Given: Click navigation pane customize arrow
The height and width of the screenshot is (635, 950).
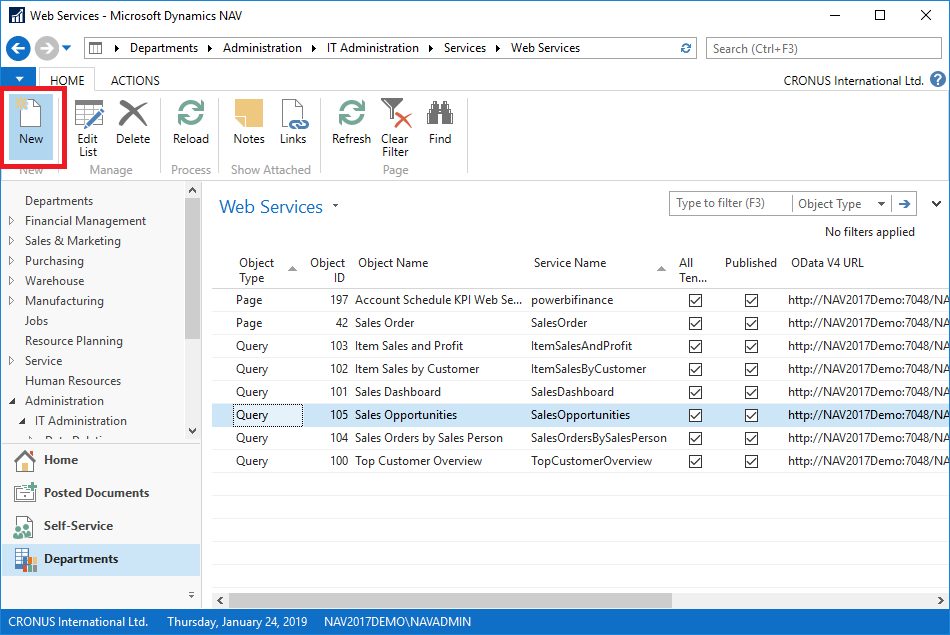Looking at the screenshot, I should point(191,594).
